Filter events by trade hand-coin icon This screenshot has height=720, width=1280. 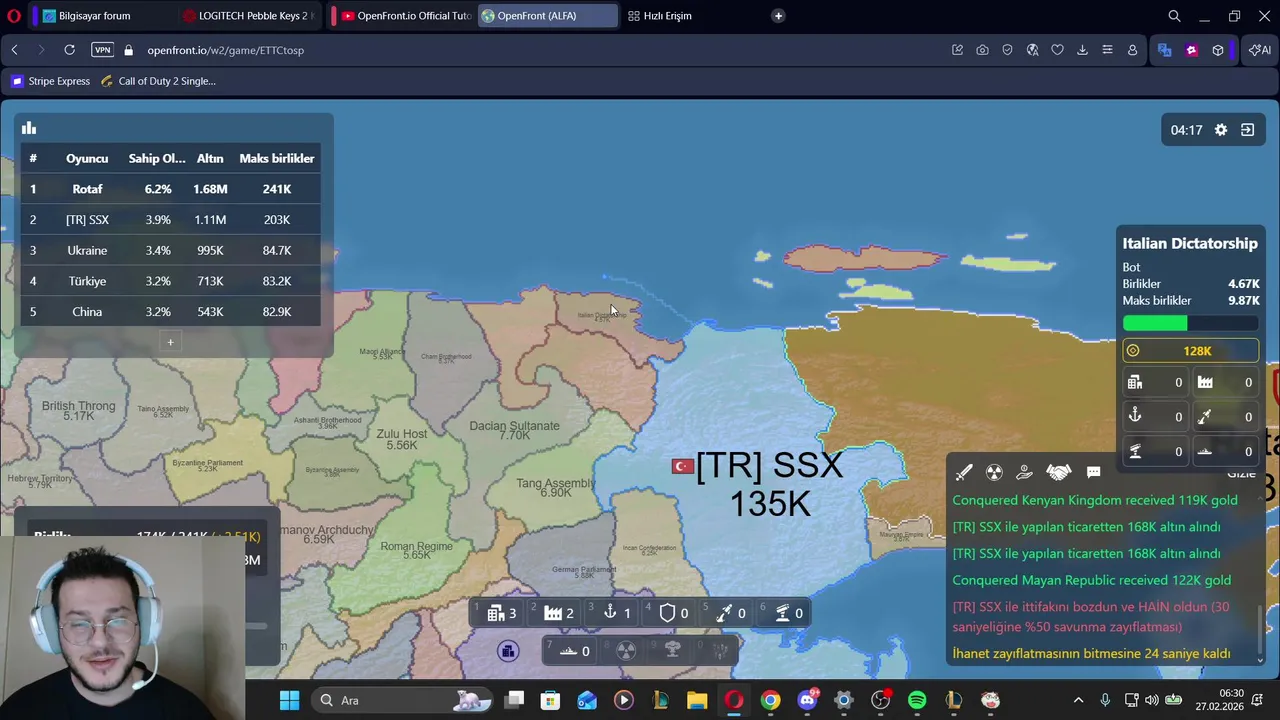pyautogui.click(x=1024, y=472)
